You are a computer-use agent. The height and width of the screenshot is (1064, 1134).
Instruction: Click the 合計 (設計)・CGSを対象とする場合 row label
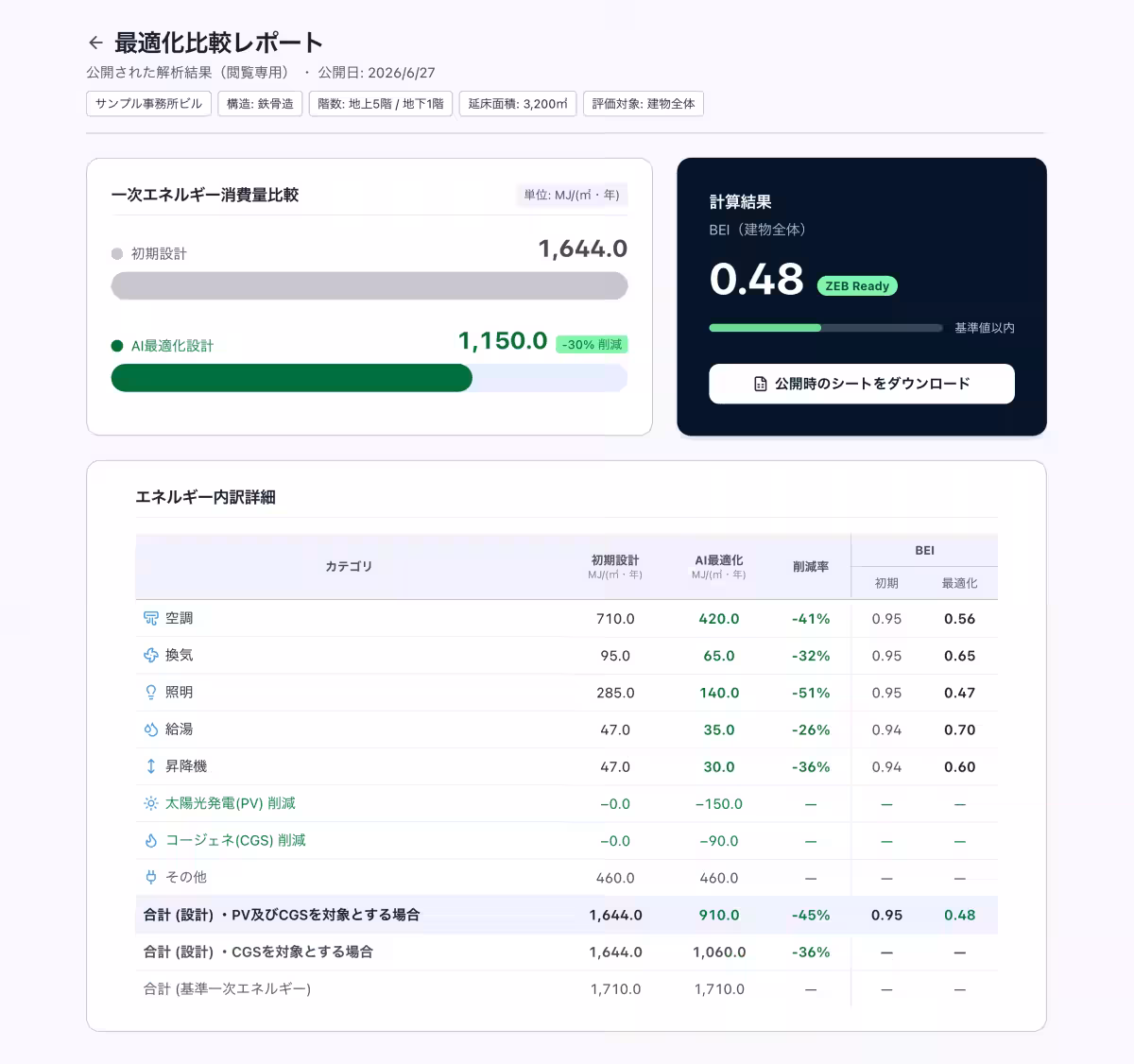pyautogui.click(x=258, y=952)
